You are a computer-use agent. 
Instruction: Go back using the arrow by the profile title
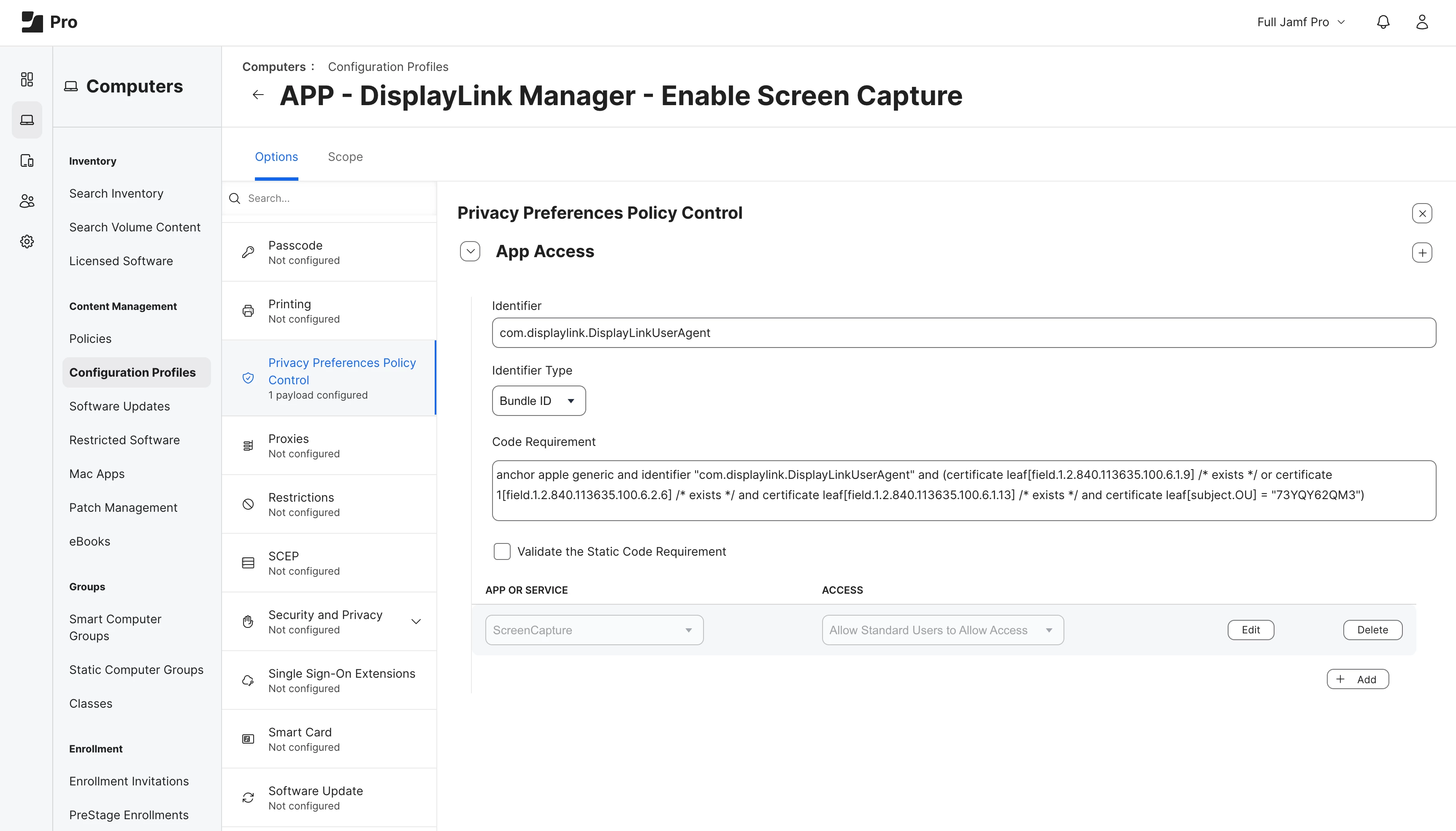coord(258,95)
